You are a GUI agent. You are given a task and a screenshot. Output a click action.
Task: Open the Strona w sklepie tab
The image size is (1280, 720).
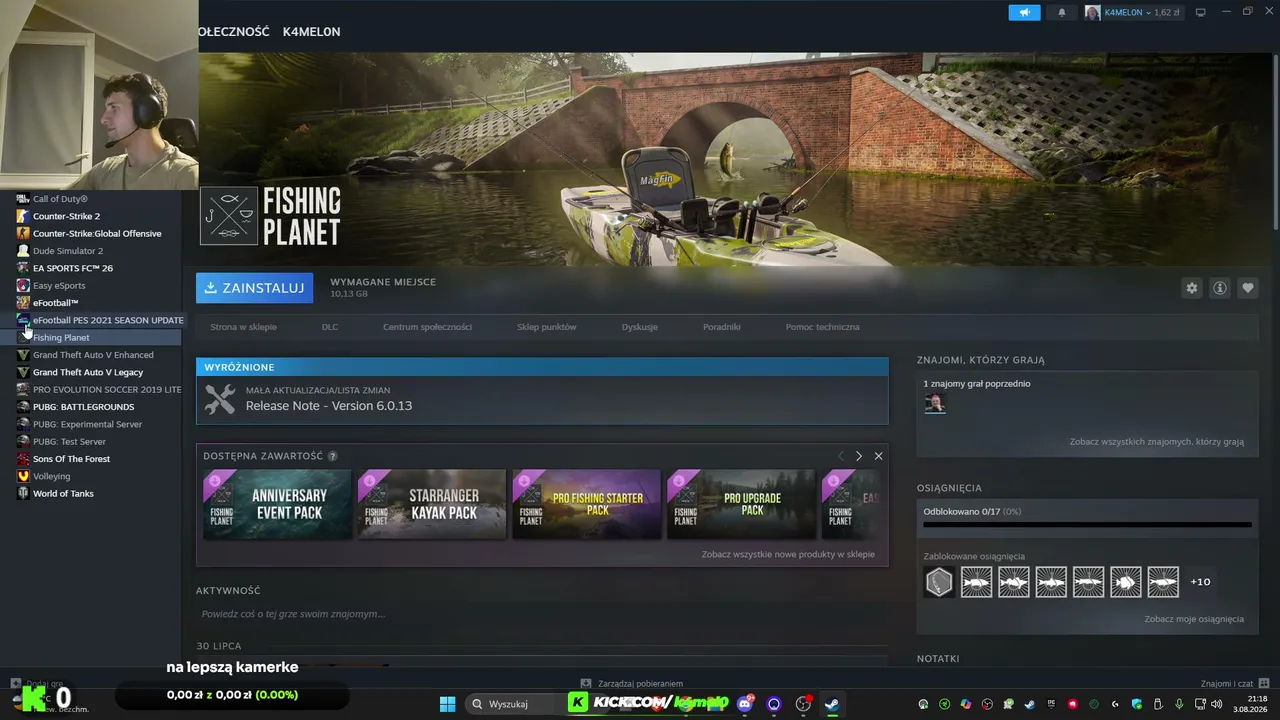(x=243, y=327)
